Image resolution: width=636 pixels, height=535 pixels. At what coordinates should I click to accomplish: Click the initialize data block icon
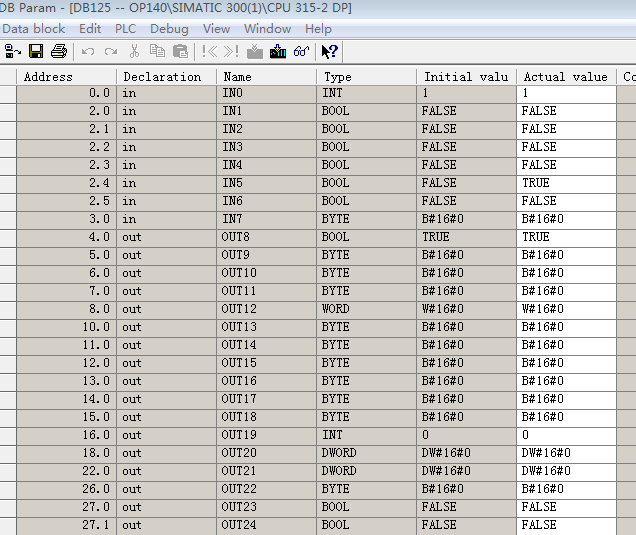(210, 52)
